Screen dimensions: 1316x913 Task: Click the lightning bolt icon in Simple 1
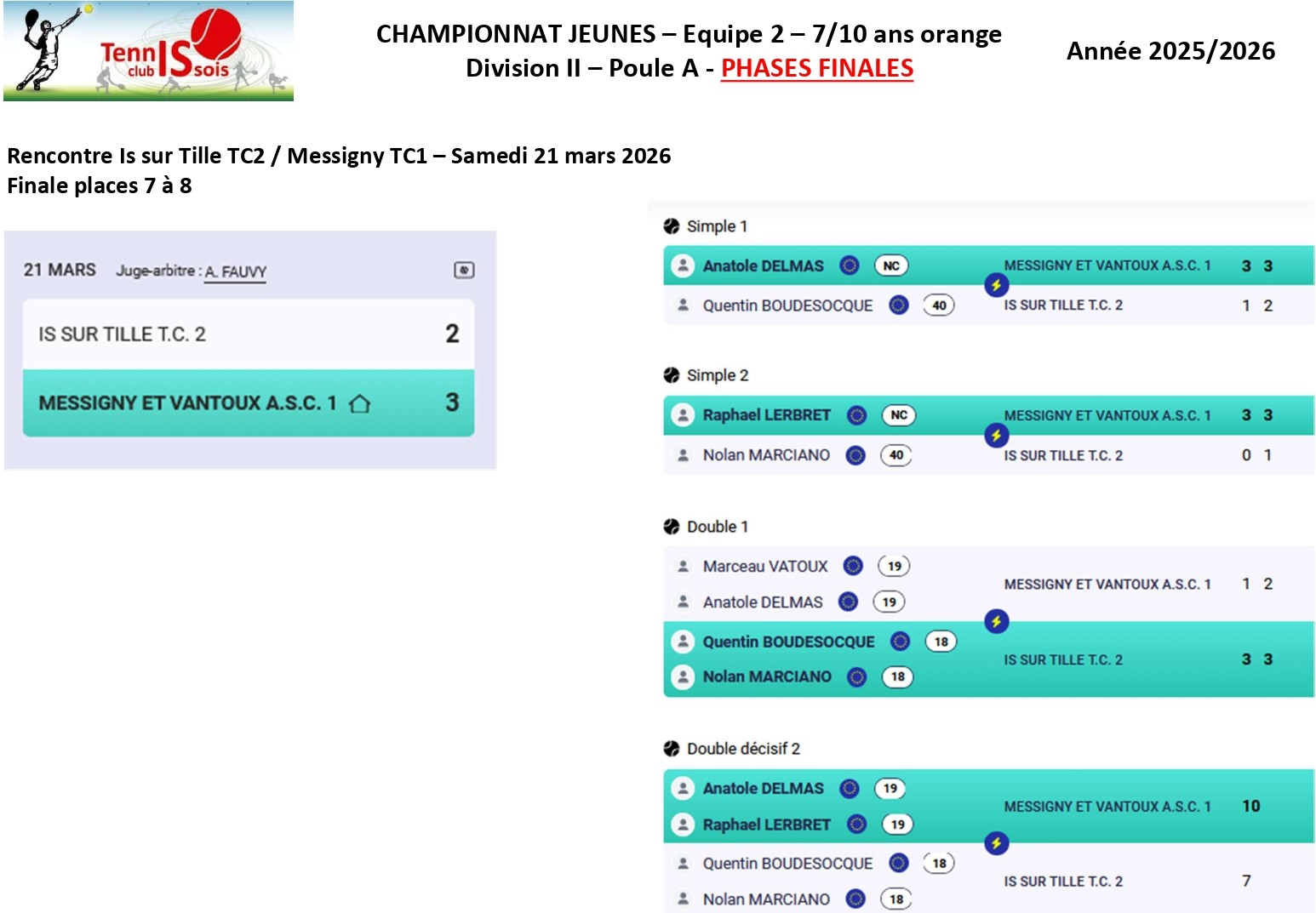tap(996, 285)
